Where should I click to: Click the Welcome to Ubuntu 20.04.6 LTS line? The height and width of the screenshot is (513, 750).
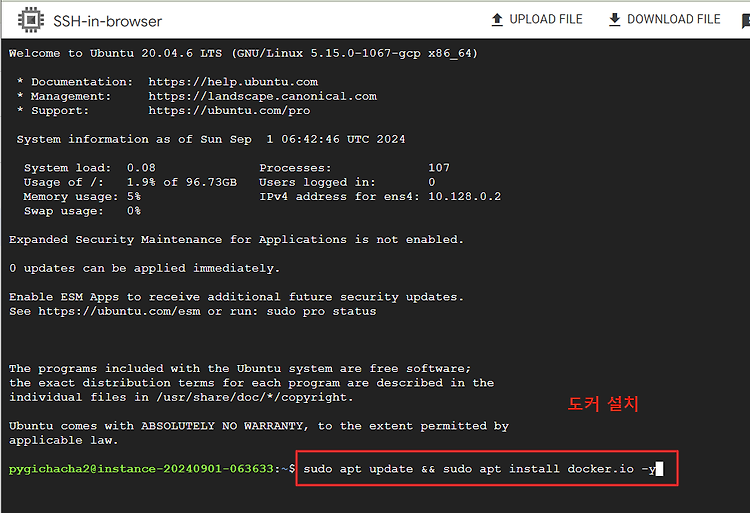click(243, 53)
